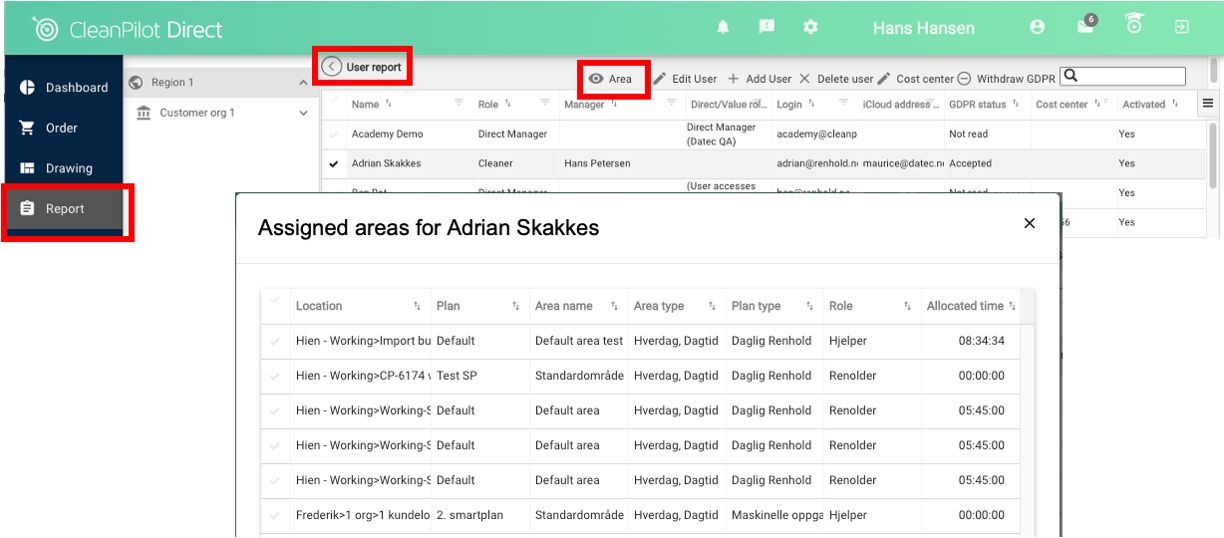Open the inbox with 6 badge
Image resolution: width=1224 pixels, height=538 pixels.
coord(1086,27)
